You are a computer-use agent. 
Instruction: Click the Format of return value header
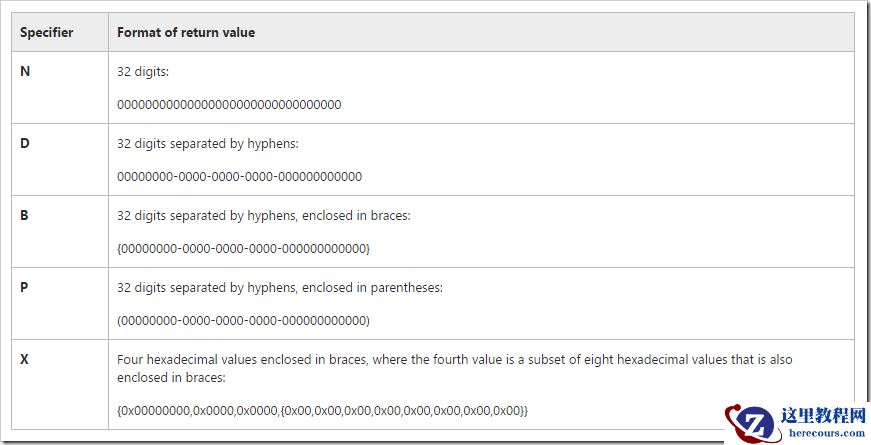[186, 32]
